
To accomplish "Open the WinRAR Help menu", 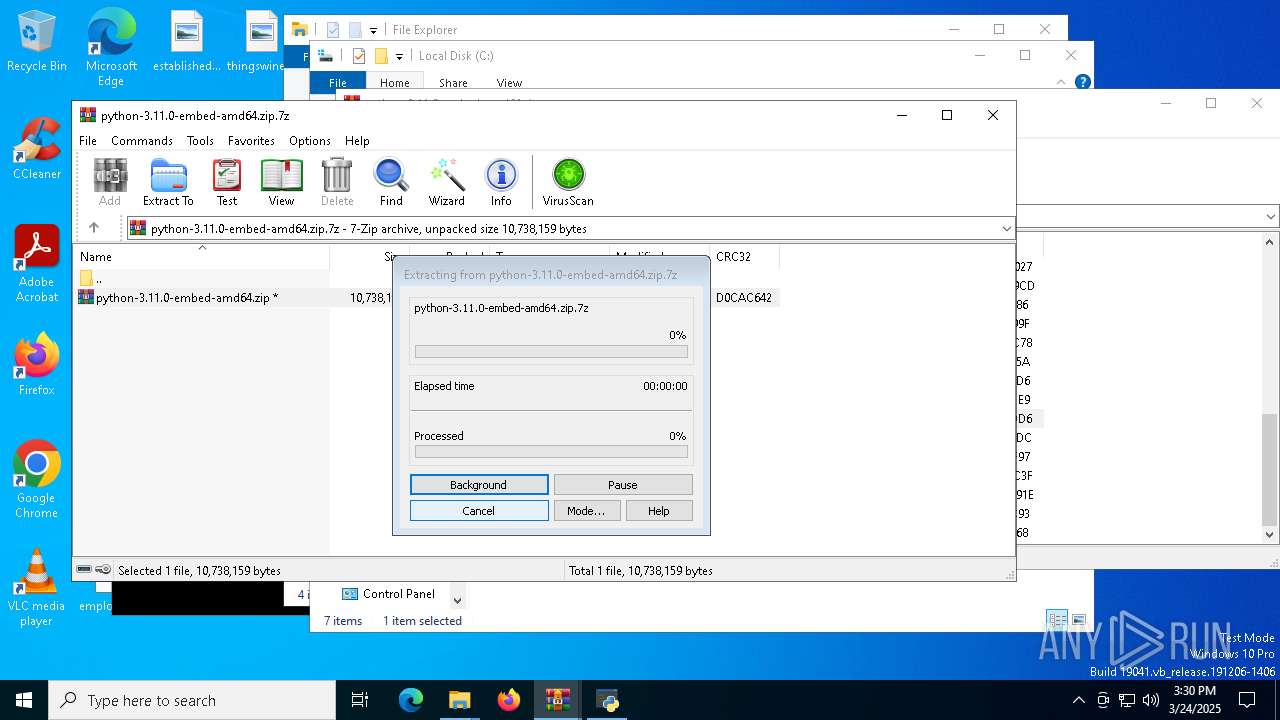I will coord(357,141).
